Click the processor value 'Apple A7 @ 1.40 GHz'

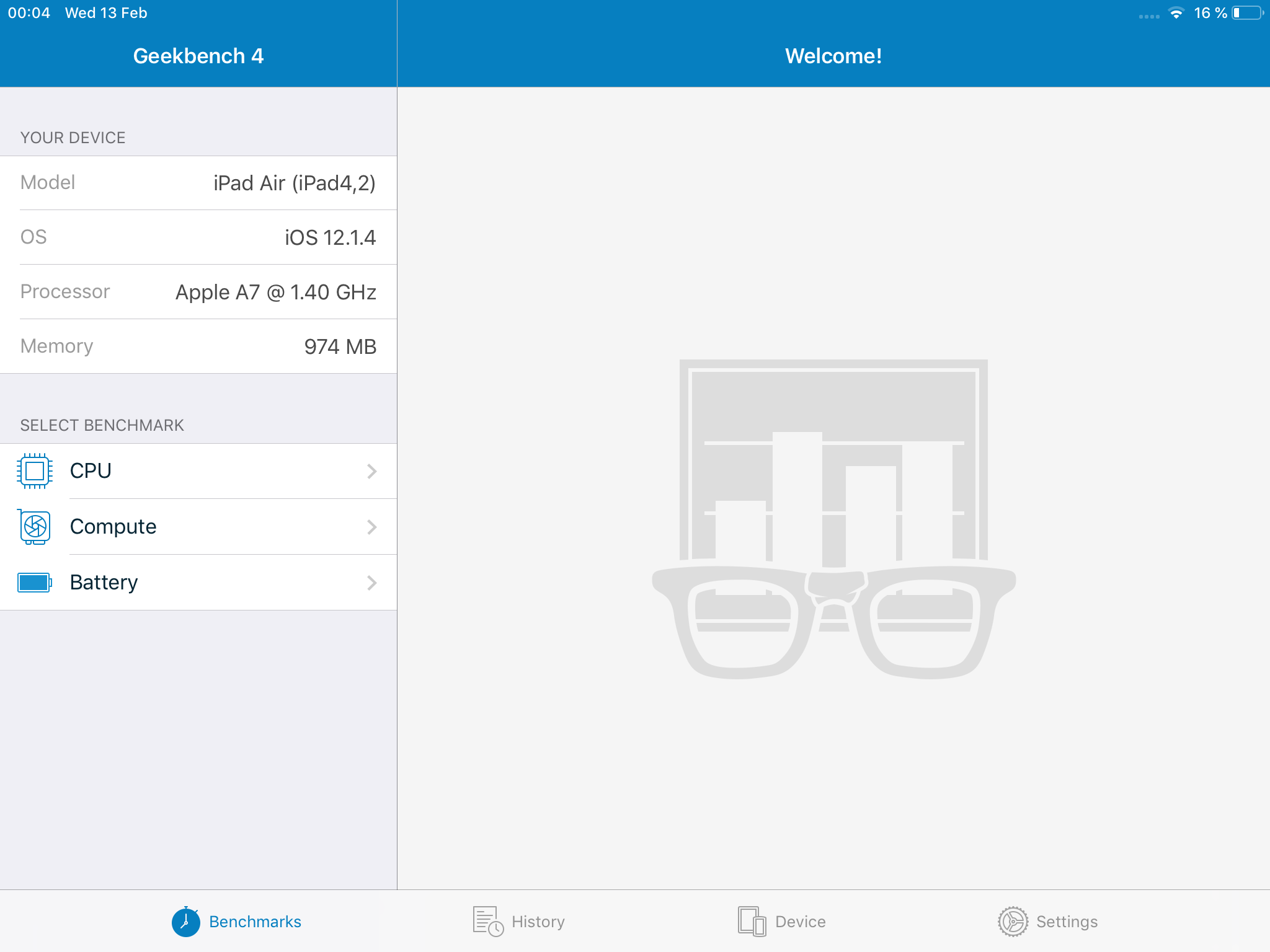pyautogui.click(x=275, y=292)
